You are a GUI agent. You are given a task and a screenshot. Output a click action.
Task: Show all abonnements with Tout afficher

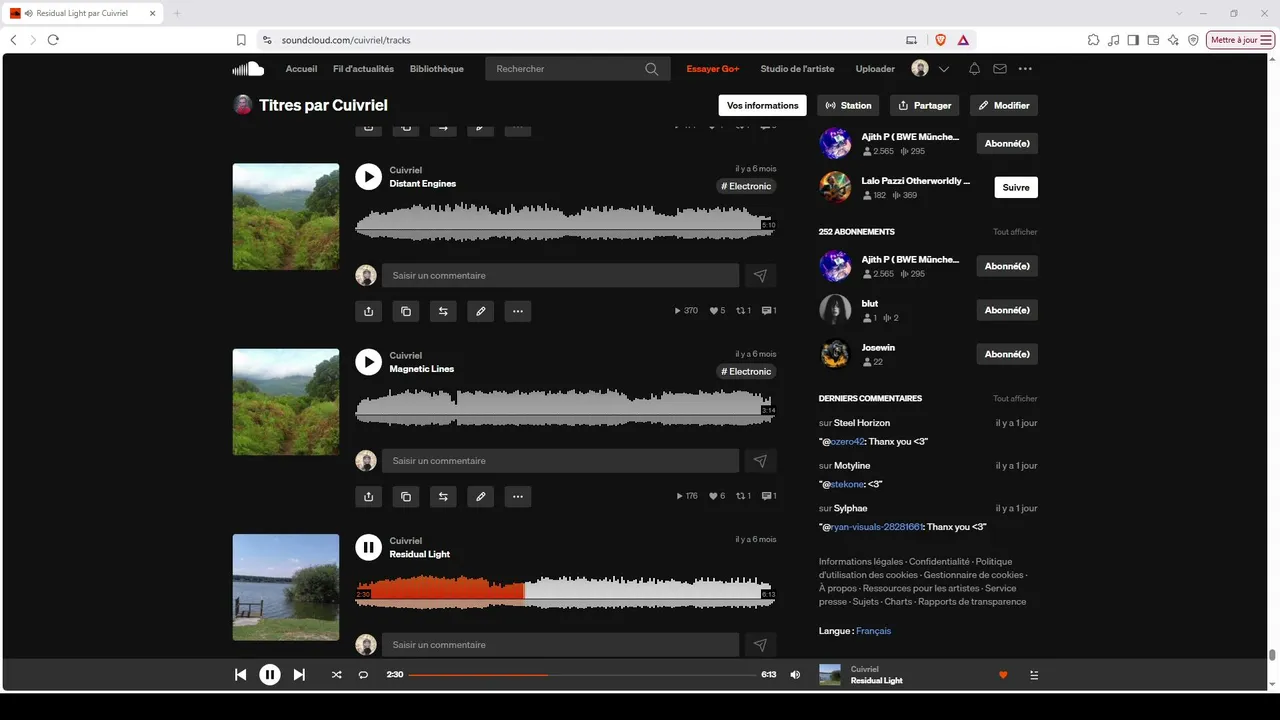click(1015, 232)
